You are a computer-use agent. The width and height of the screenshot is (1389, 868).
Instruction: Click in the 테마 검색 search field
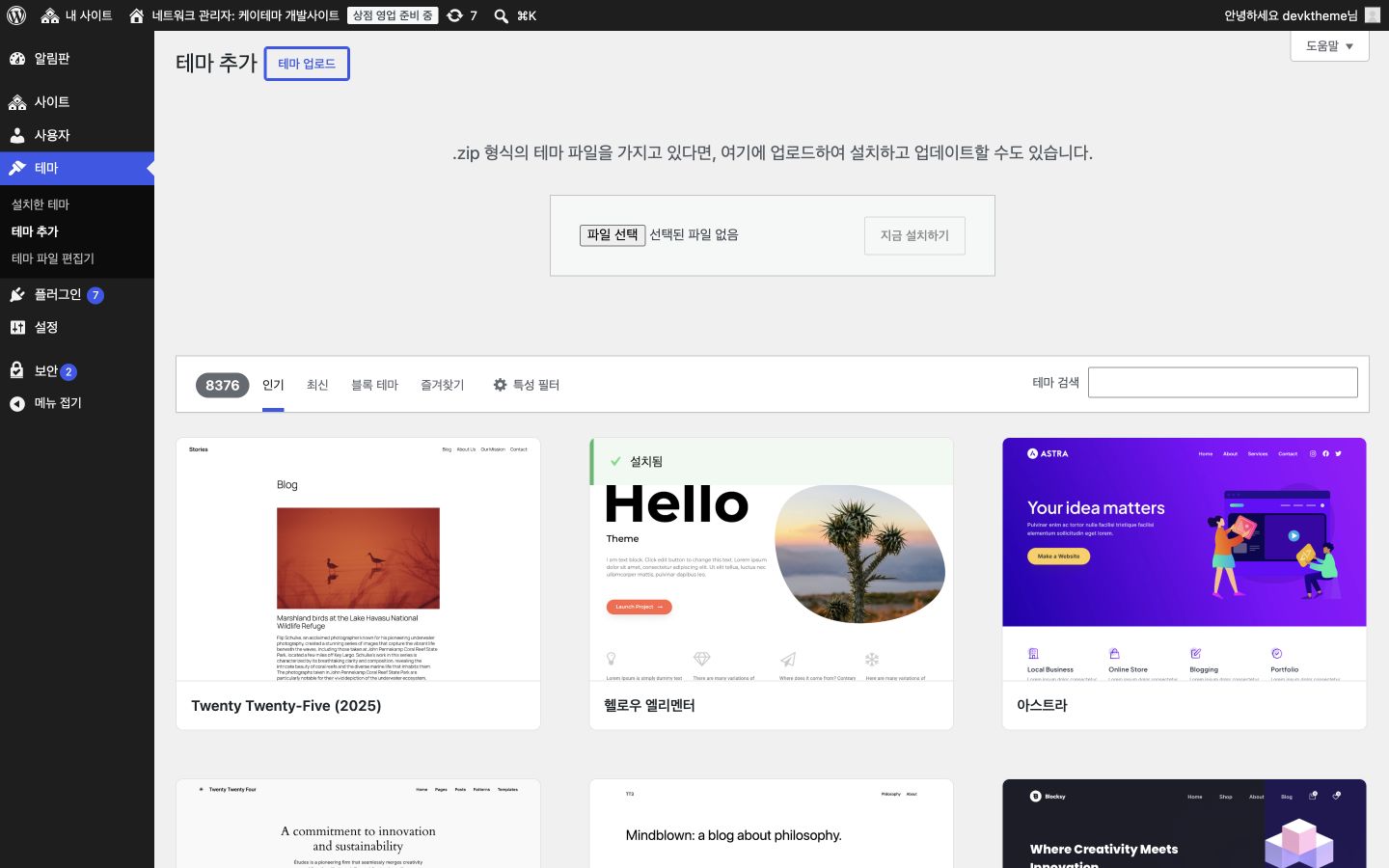pos(1222,383)
